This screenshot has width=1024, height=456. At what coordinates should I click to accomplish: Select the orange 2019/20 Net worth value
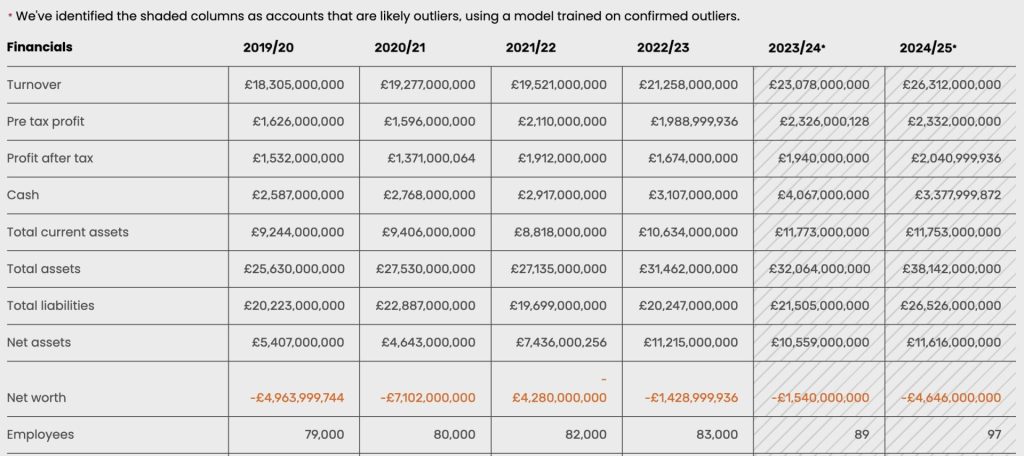[297, 398]
